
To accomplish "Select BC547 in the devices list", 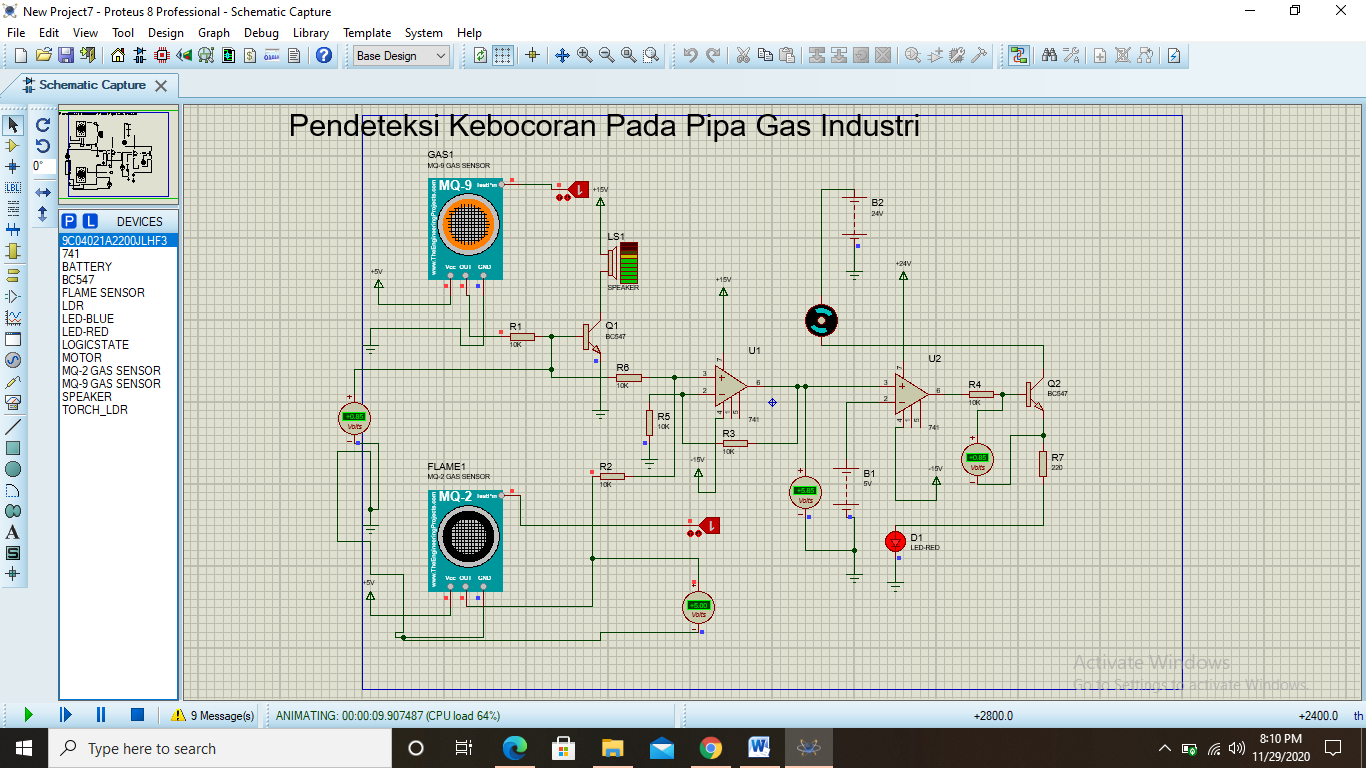I will click(x=85, y=279).
